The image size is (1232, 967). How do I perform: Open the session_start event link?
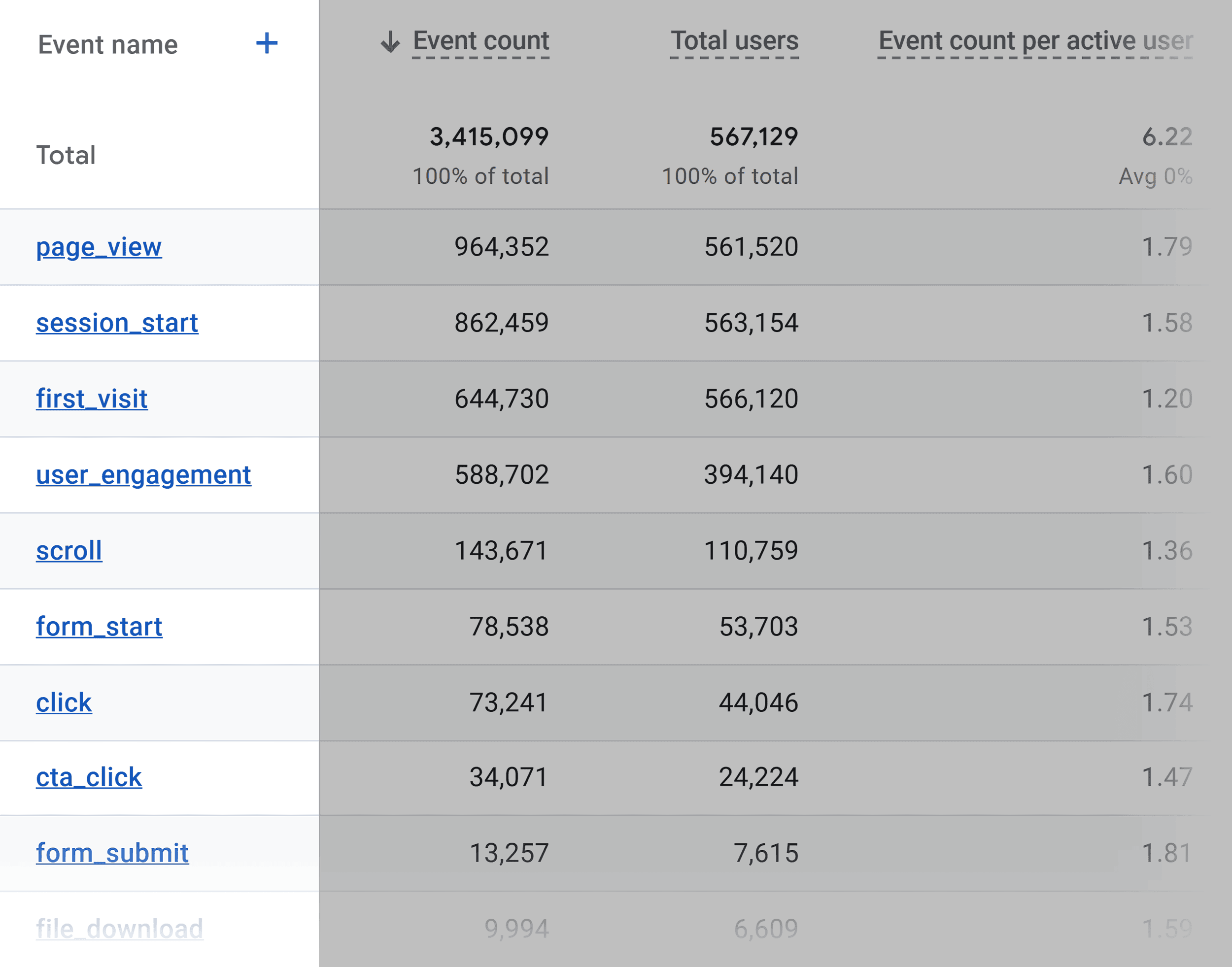click(x=117, y=323)
